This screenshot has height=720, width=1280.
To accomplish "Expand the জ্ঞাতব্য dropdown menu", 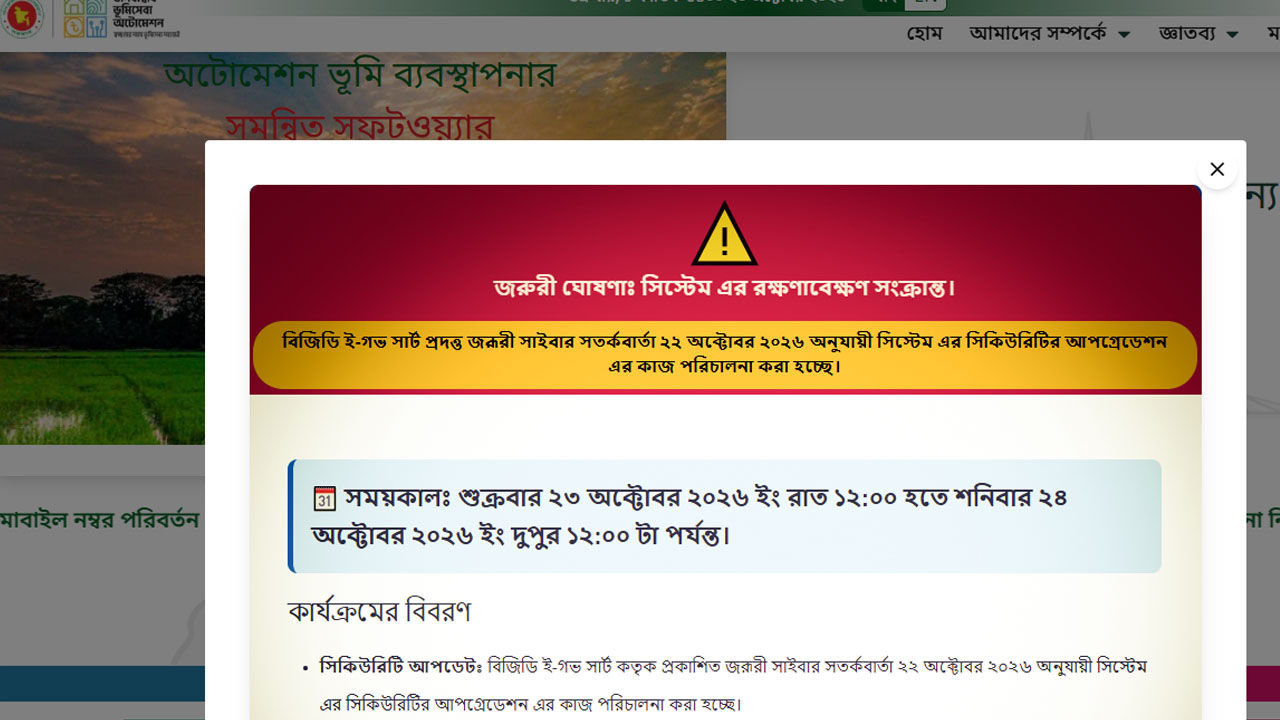I will point(1199,33).
